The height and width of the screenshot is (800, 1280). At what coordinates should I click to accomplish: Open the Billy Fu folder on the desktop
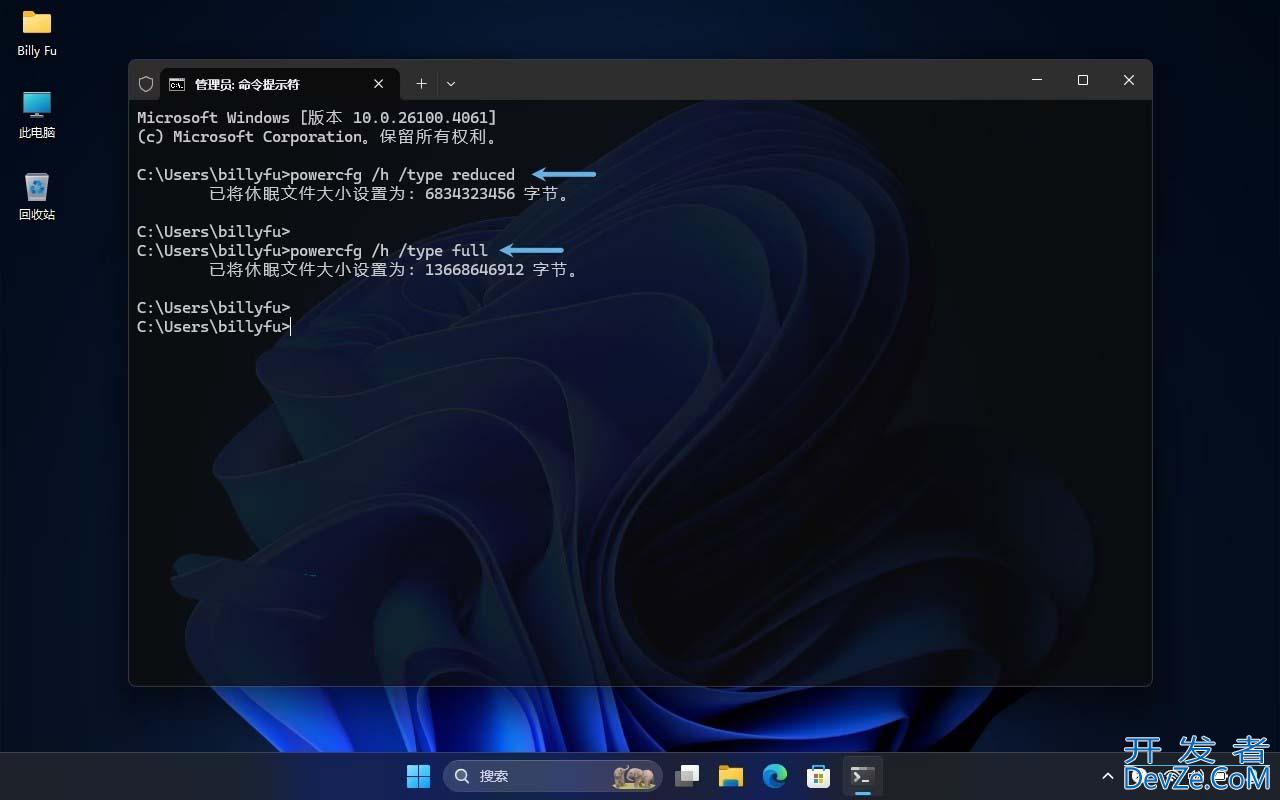pos(37,32)
